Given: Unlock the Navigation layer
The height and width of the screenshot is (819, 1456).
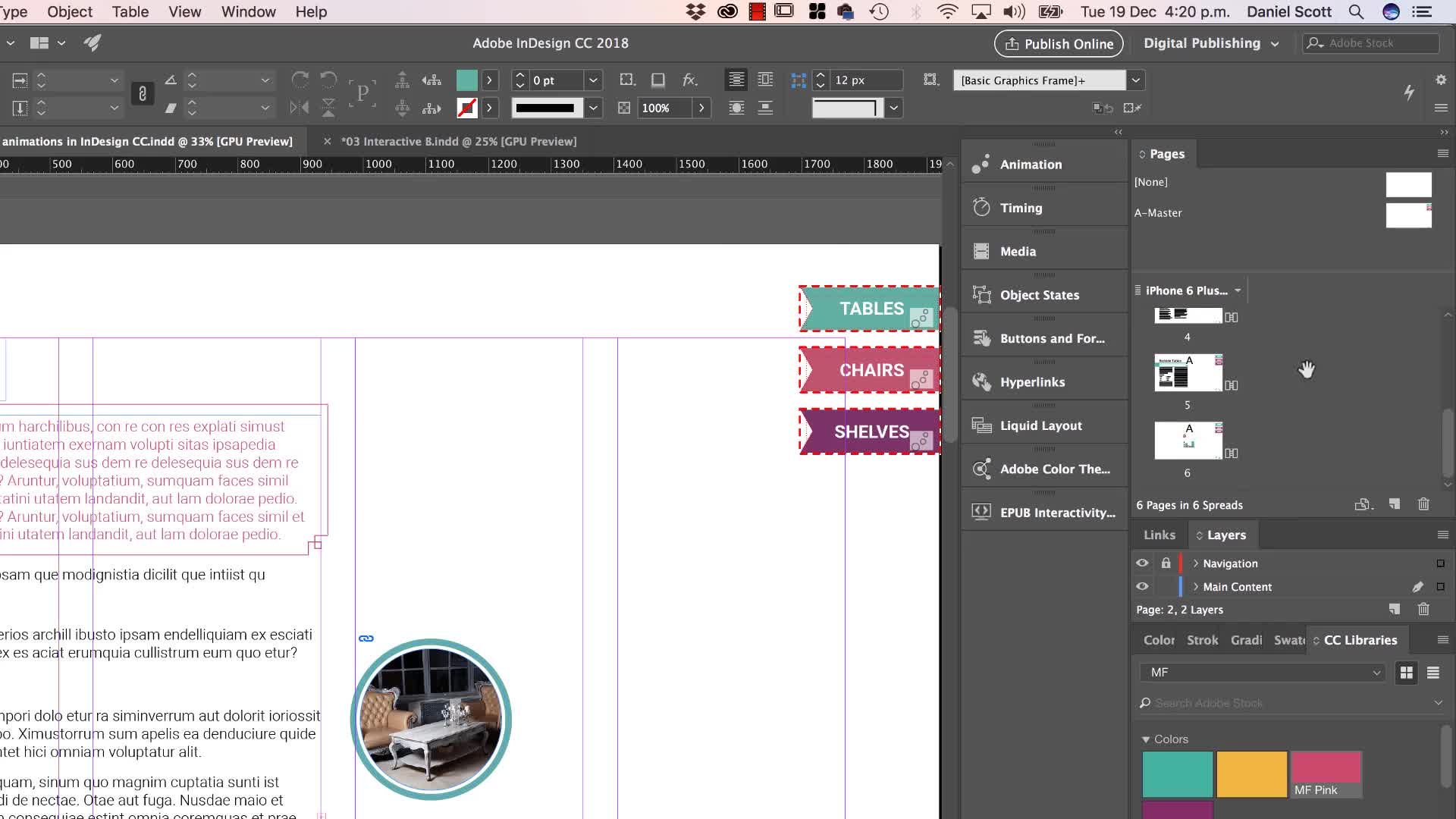Looking at the screenshot, I should click(1166, 563).
